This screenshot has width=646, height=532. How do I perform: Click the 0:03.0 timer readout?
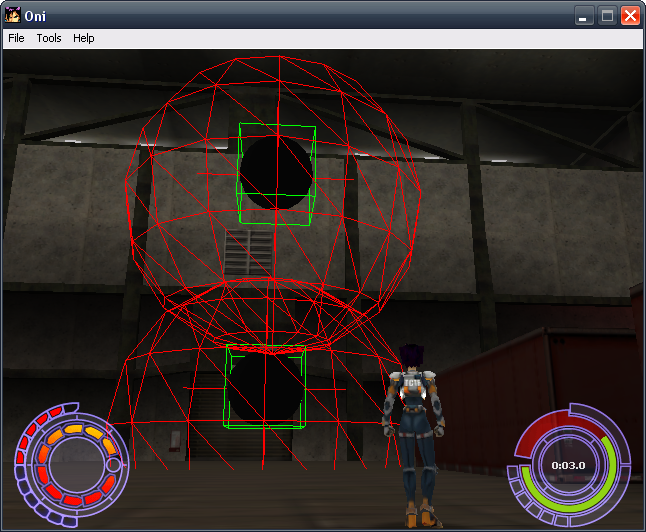568,465
